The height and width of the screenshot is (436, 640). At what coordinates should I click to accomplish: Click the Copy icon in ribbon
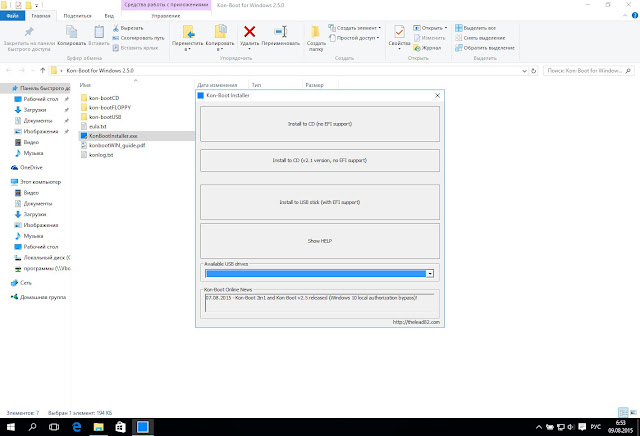pyautogui.click(x=71, y=32)
